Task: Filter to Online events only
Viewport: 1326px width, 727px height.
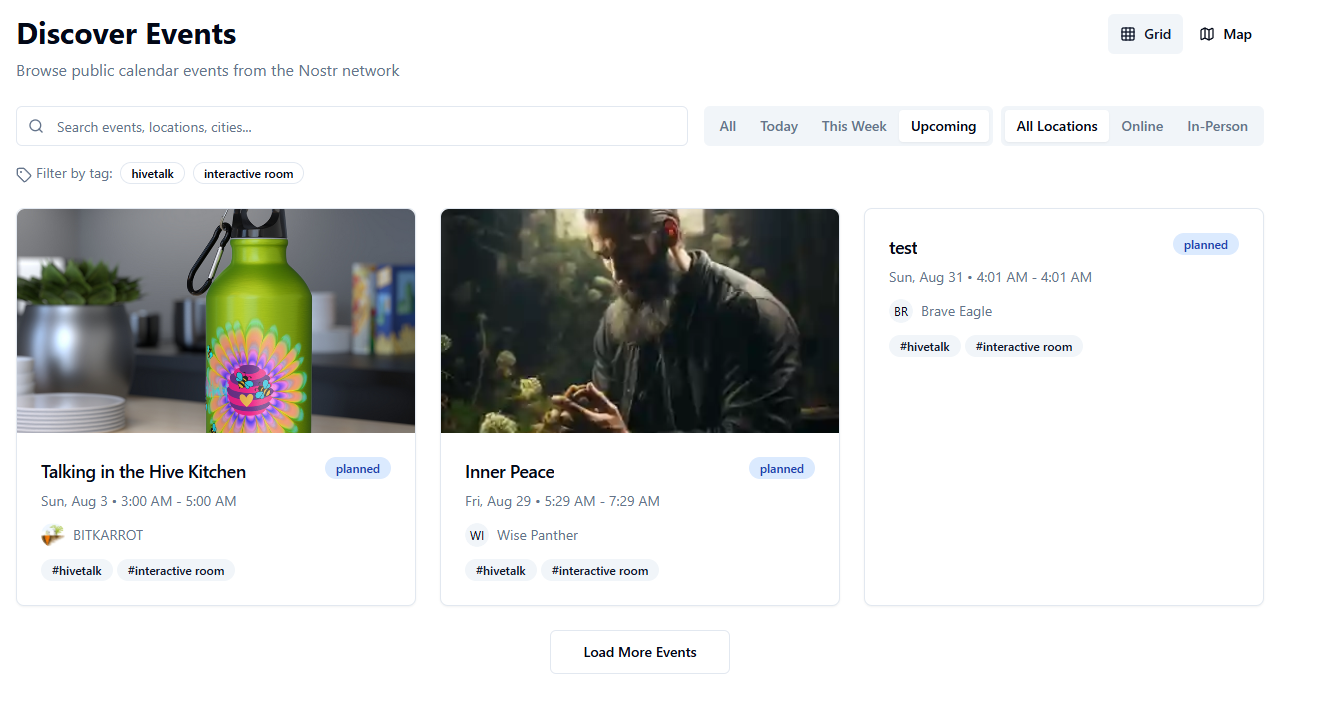Action: click(x=1142, y=126)
